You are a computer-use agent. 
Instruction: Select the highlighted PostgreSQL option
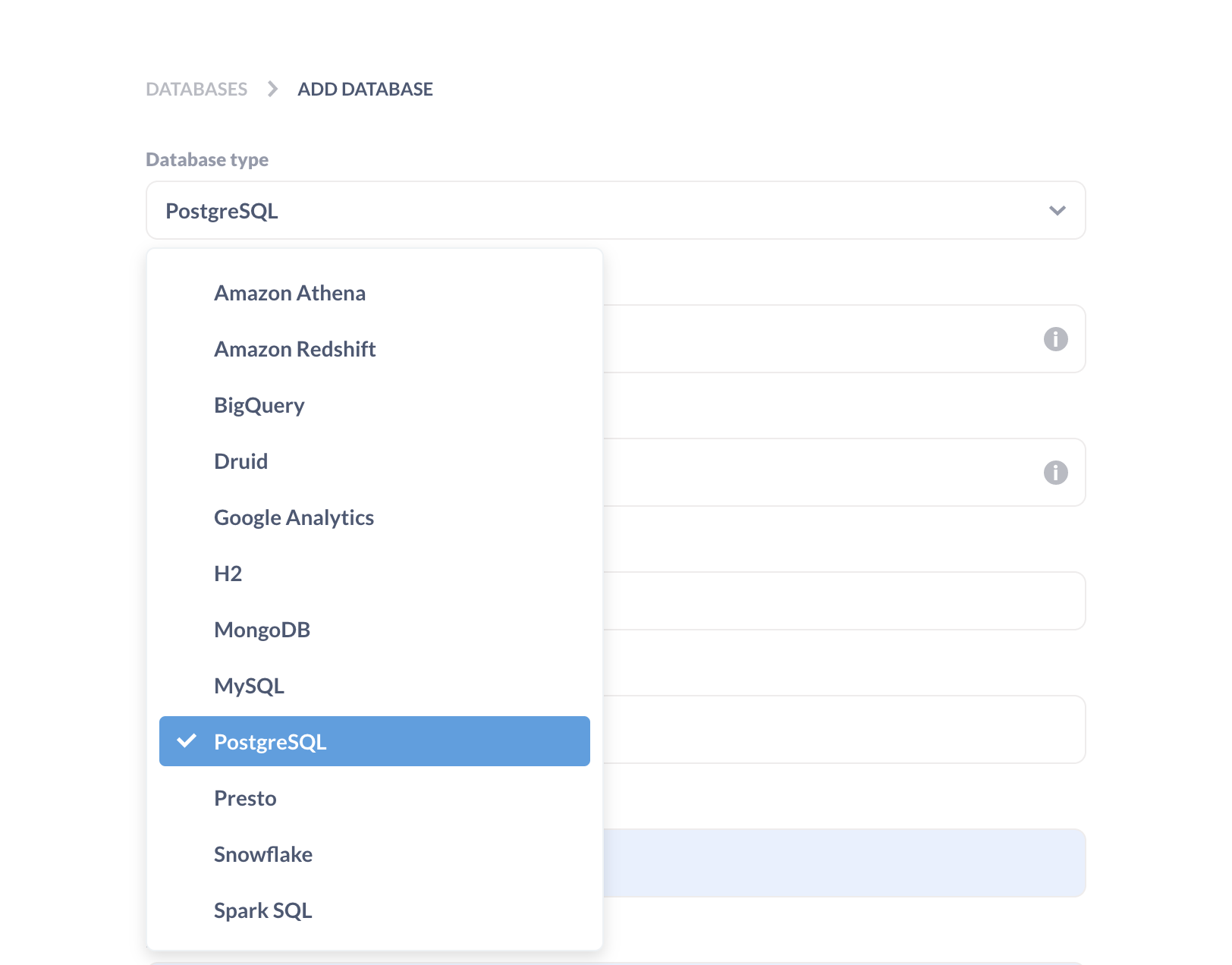[x=374, y=741]
